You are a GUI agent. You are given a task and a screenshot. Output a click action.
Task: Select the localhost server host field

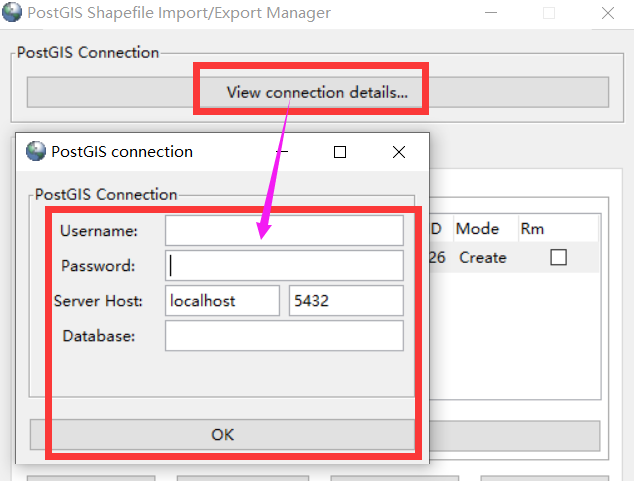point(222,301)
